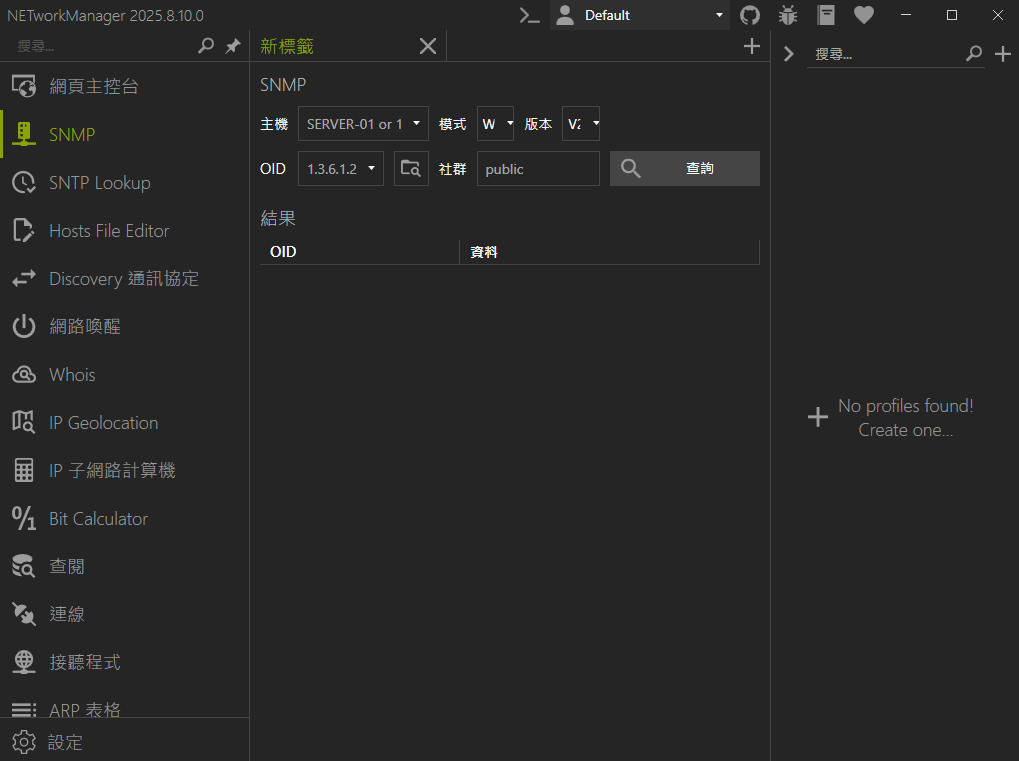Click the Discovery protocol arrows icon
1019x761 pixels.
pos(24,279)
